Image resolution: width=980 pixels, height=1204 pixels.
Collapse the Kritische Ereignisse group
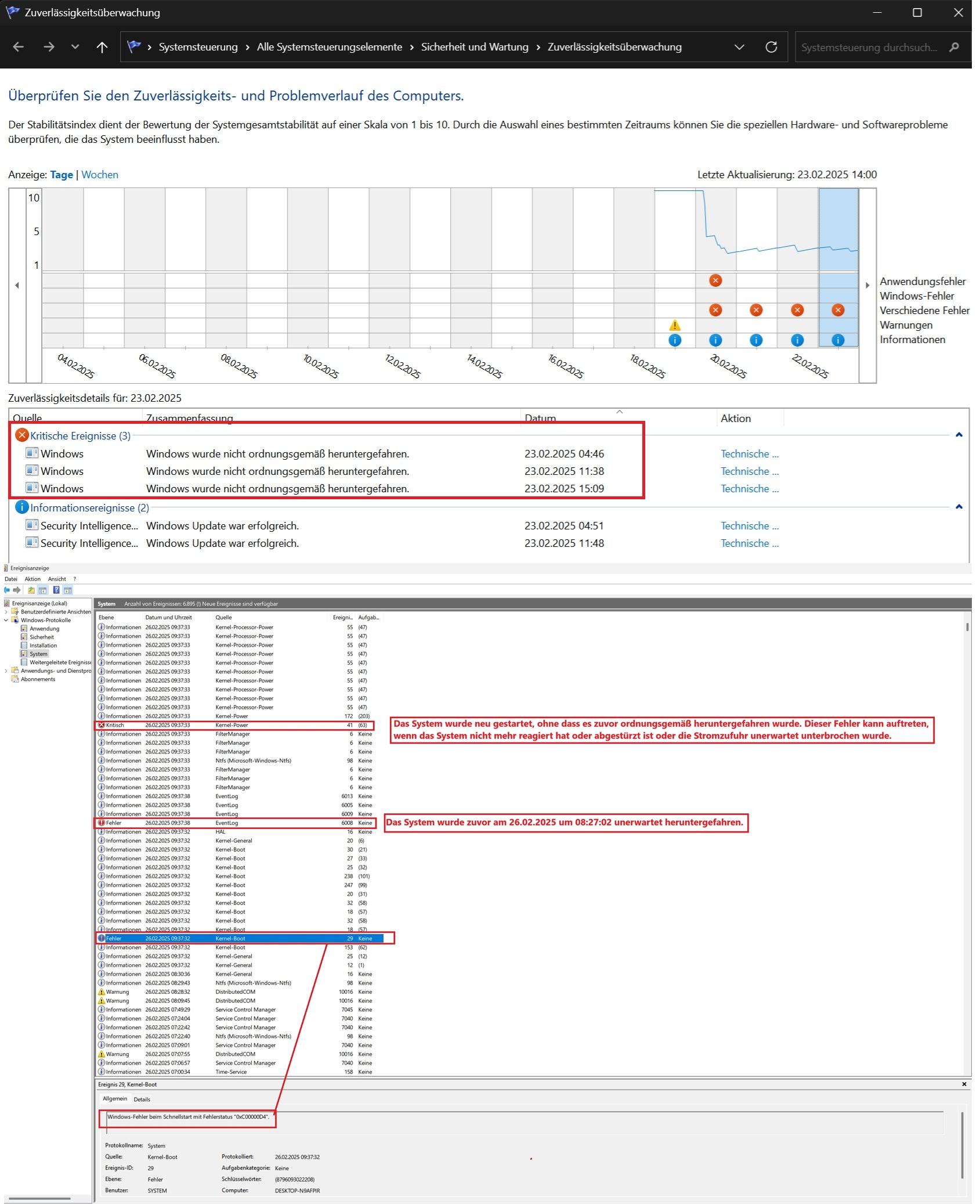pos(959,435)
